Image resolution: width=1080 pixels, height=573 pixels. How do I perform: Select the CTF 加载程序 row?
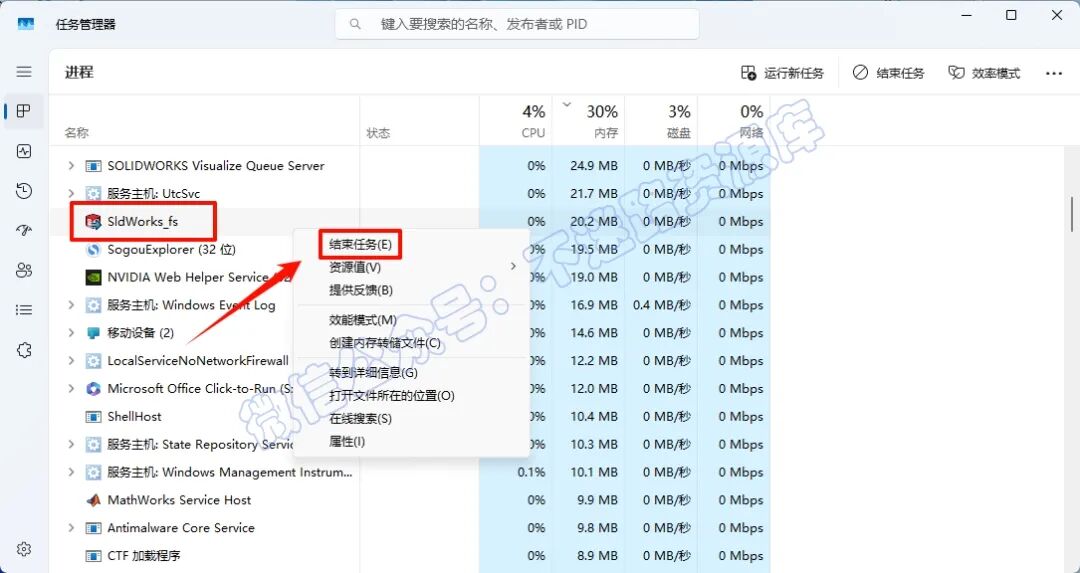point(410,556)
